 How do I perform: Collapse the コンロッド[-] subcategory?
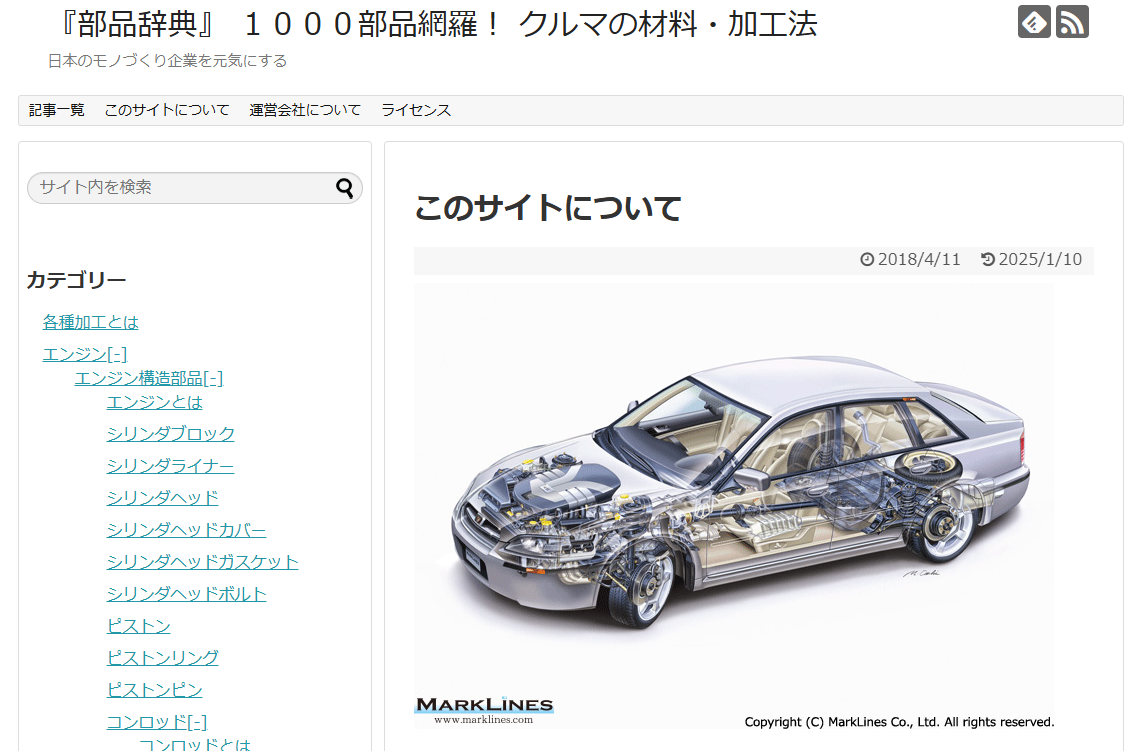[157, 722]
